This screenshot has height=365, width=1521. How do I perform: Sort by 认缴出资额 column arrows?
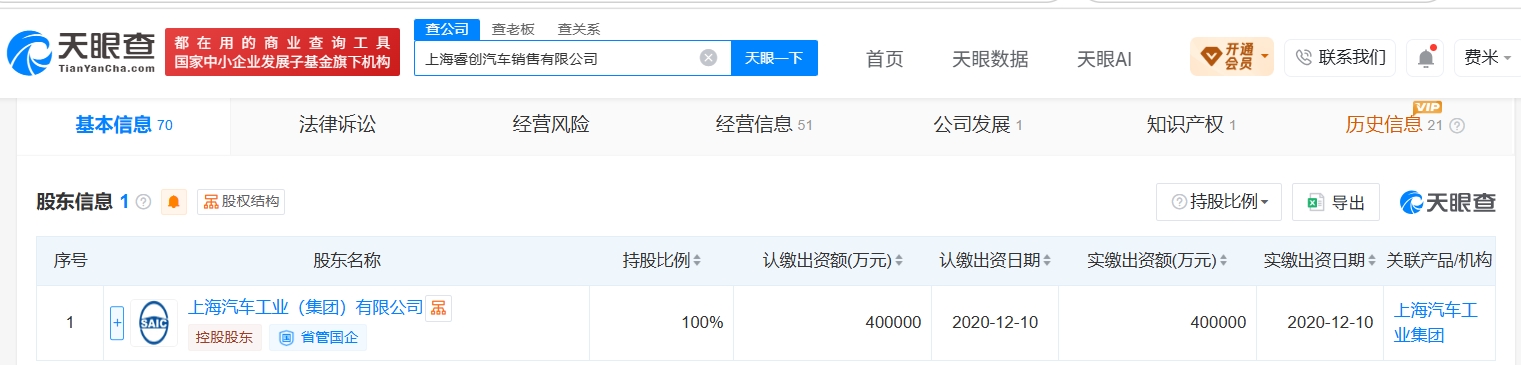pos(899,261)
